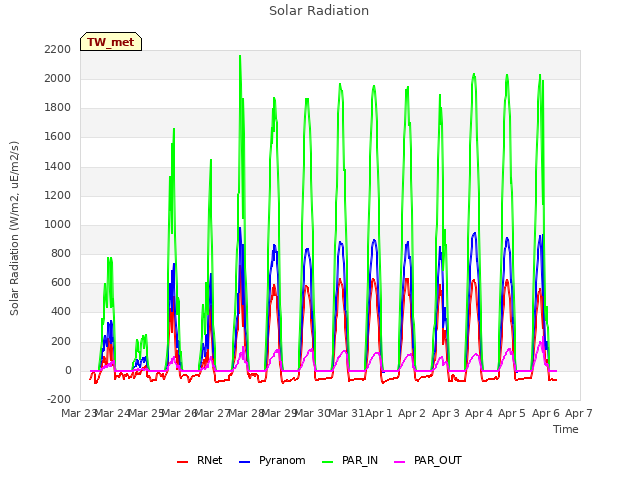Click the magenta PAR_OUT legend color marker
This screenshot has width=640, height=480.
point(400,462)
